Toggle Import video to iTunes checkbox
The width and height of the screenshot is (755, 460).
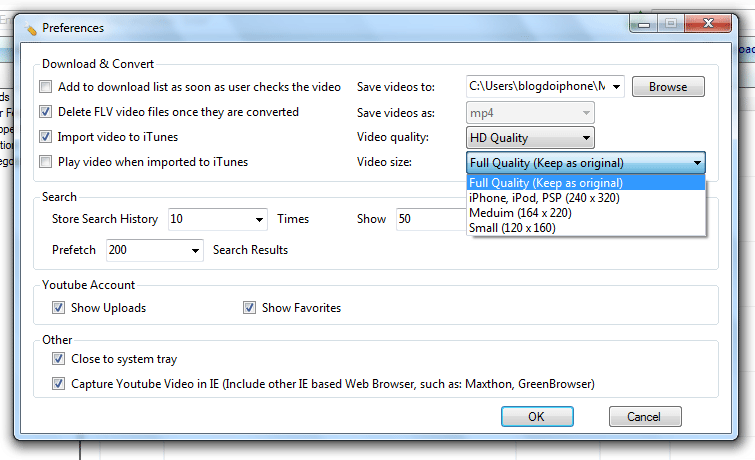coord(45,137)
